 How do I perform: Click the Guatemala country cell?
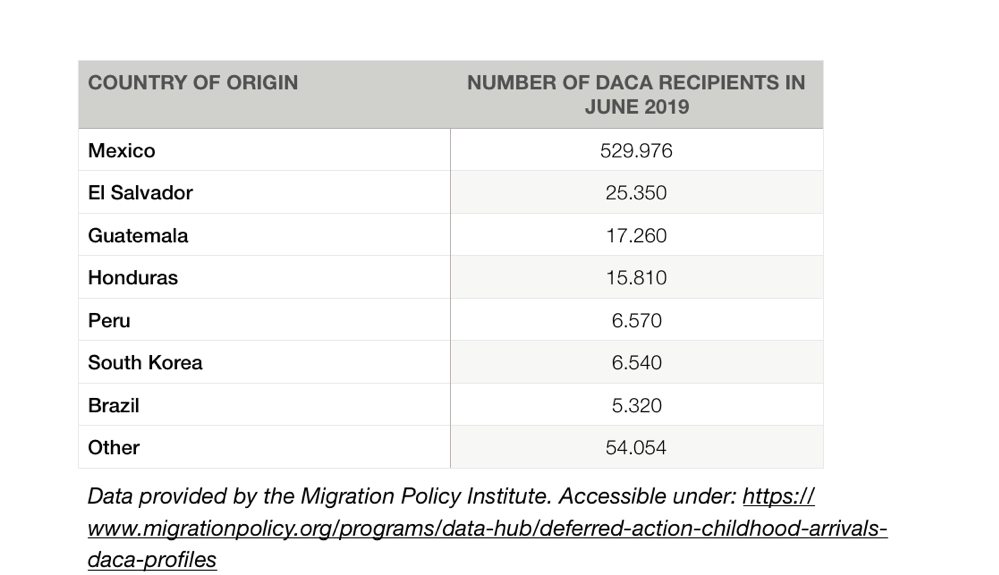coord(138,236)
